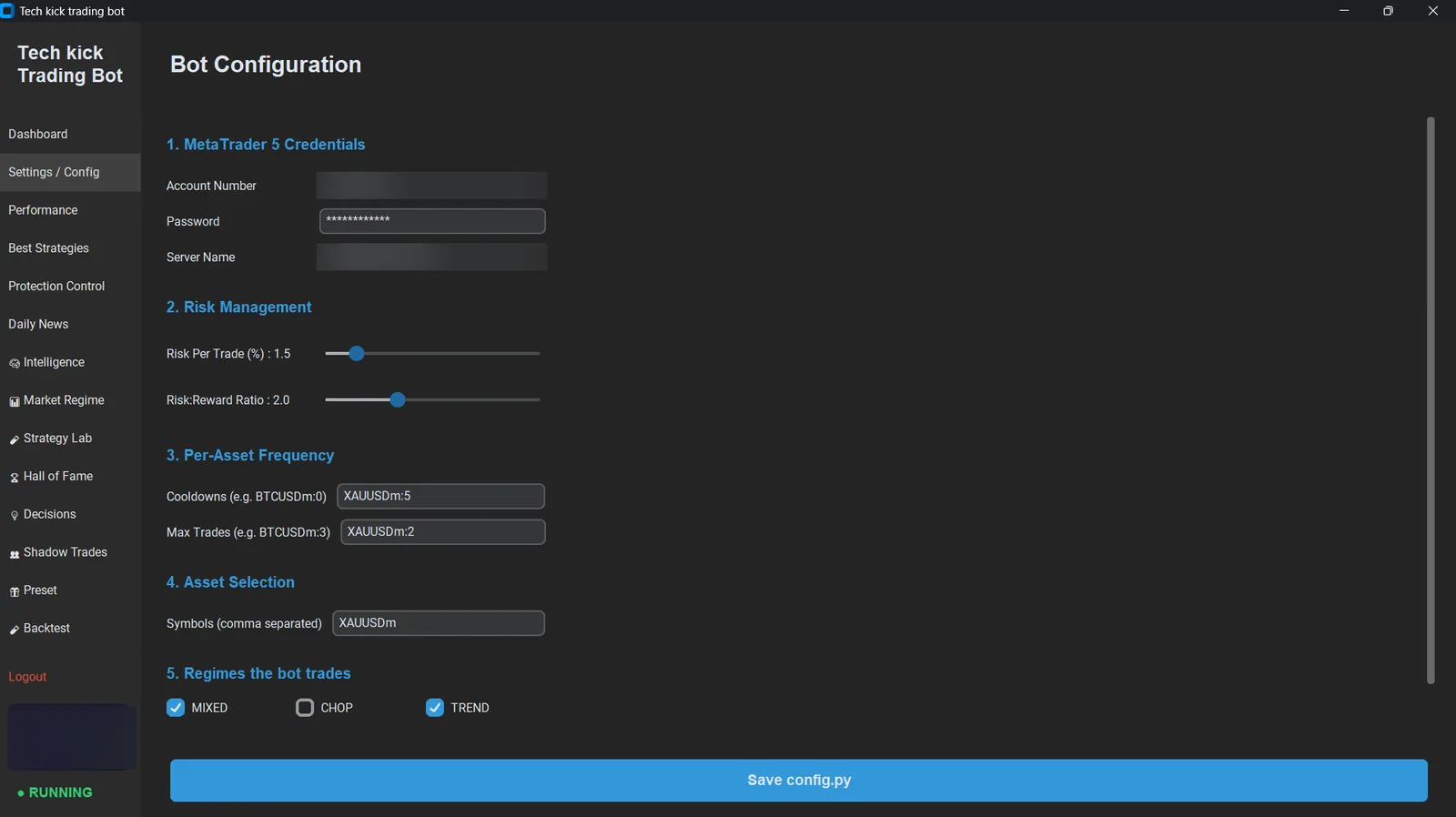Click the Risk:Reward Ratio slider handle
Image resolution: width=1456 pixels, height=817 pixels.
(x=398, y=399)
